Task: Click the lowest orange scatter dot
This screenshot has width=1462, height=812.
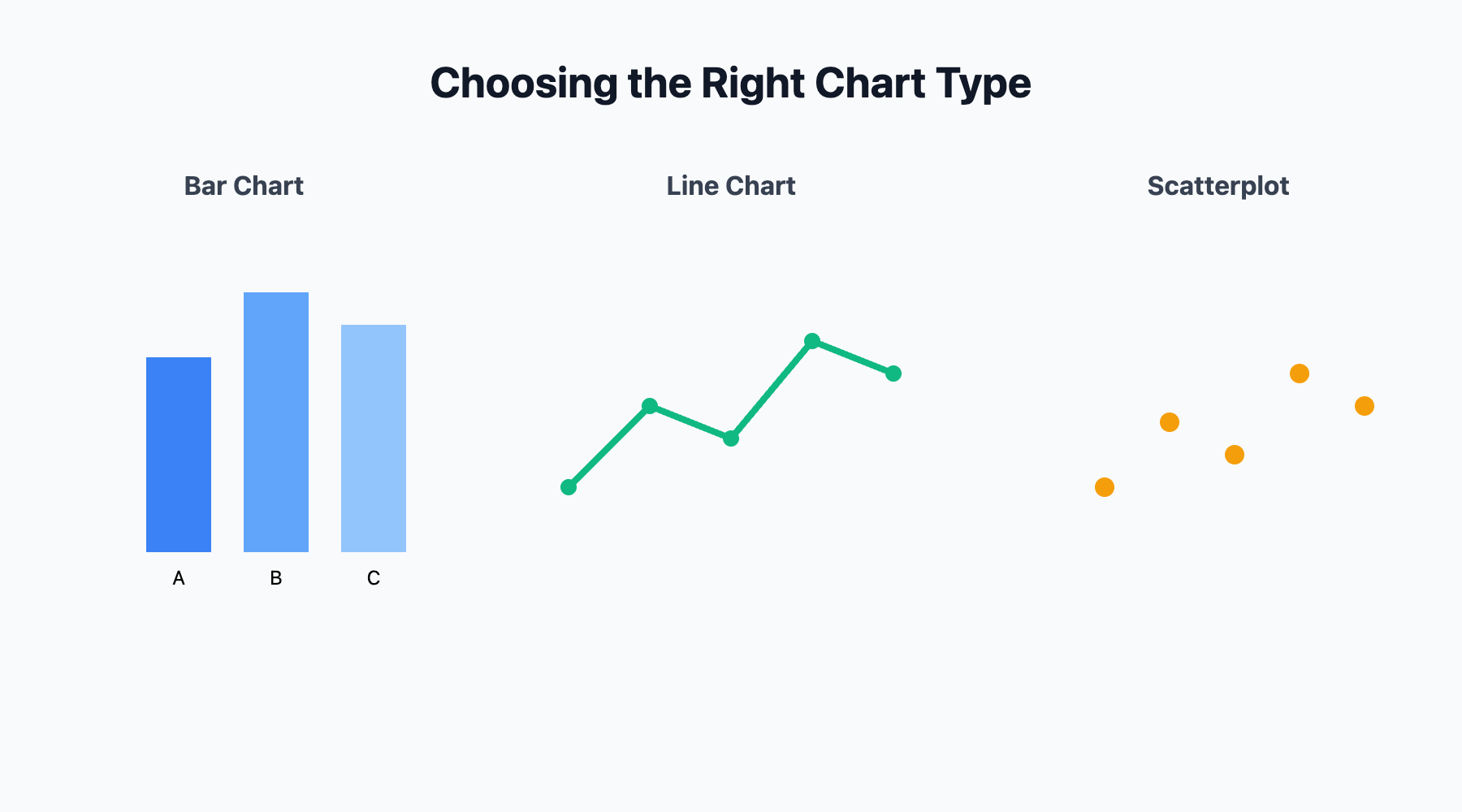Action: point(1105,487)
